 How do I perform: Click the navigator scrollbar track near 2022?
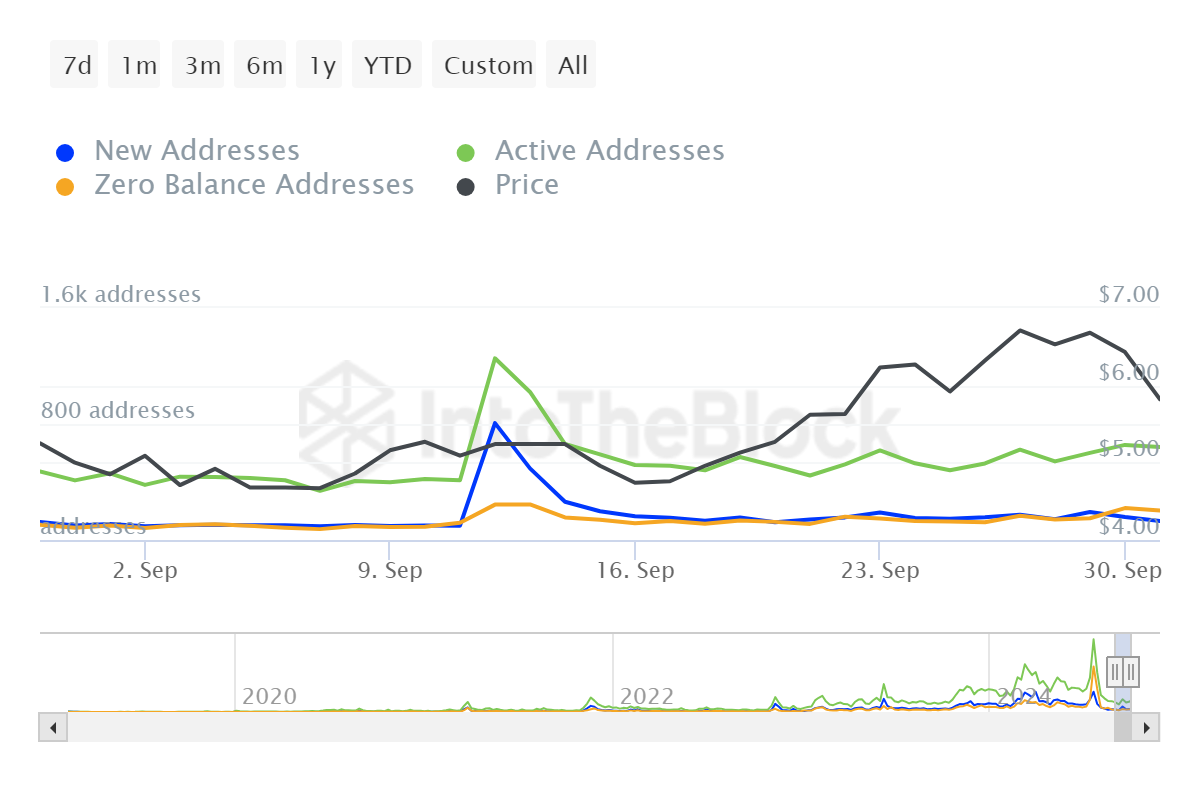[640, 727]
